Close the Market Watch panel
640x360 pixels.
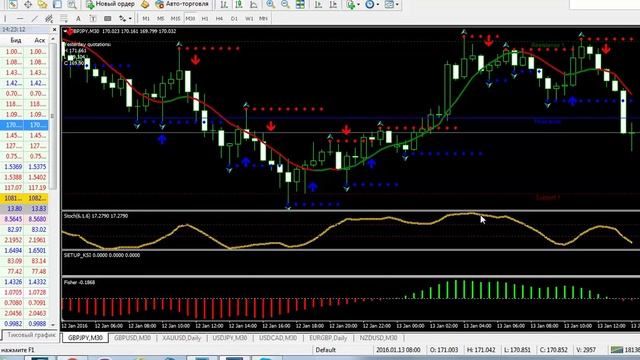pyautogui.click(x=54, y=30)
